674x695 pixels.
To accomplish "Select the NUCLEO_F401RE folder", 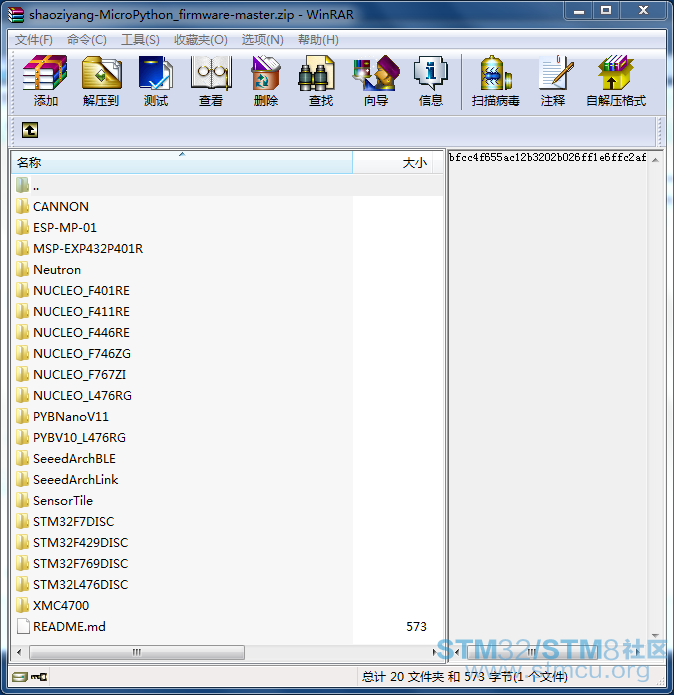I will (73, 290).
